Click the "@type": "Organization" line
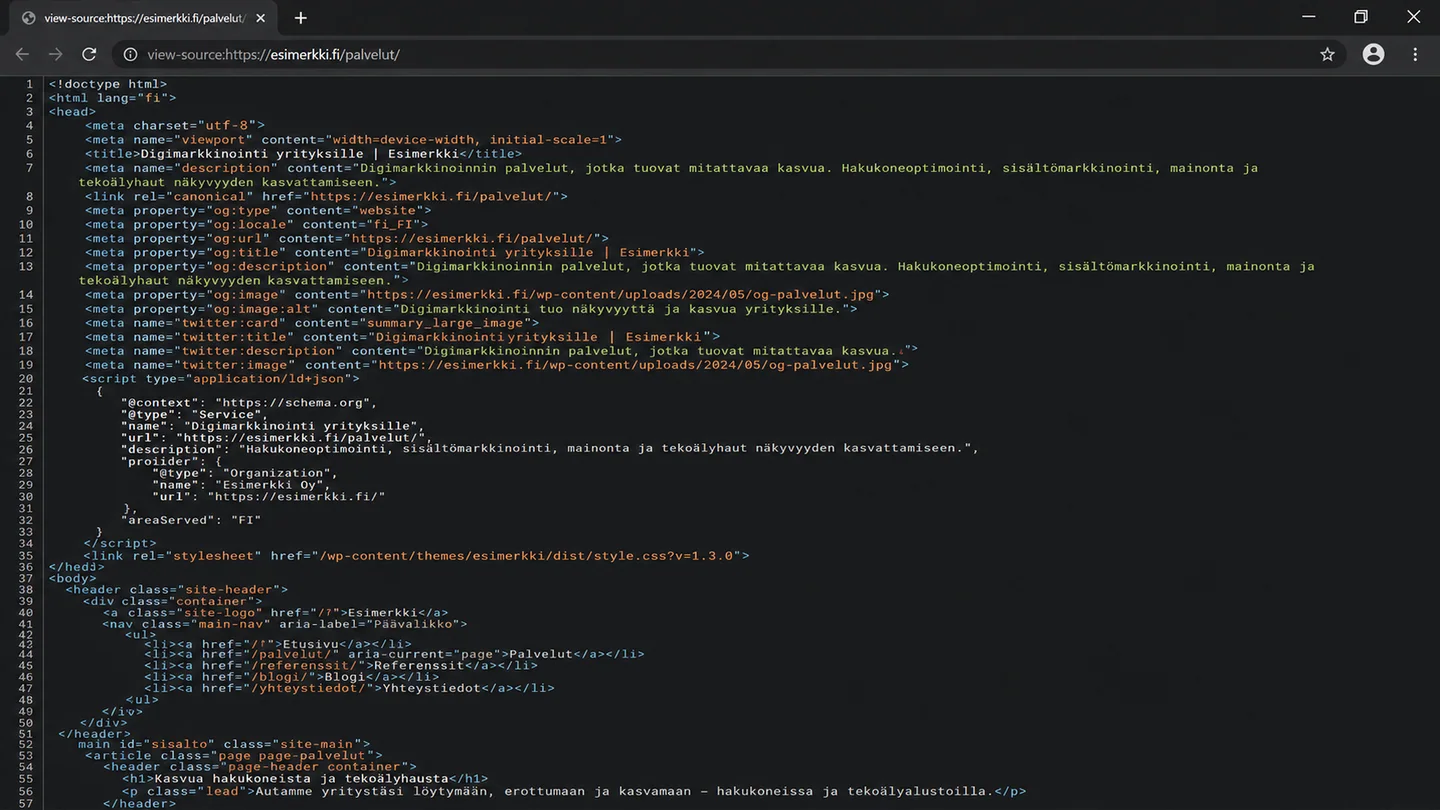The image size is (1440, 810). click(246, 473)
